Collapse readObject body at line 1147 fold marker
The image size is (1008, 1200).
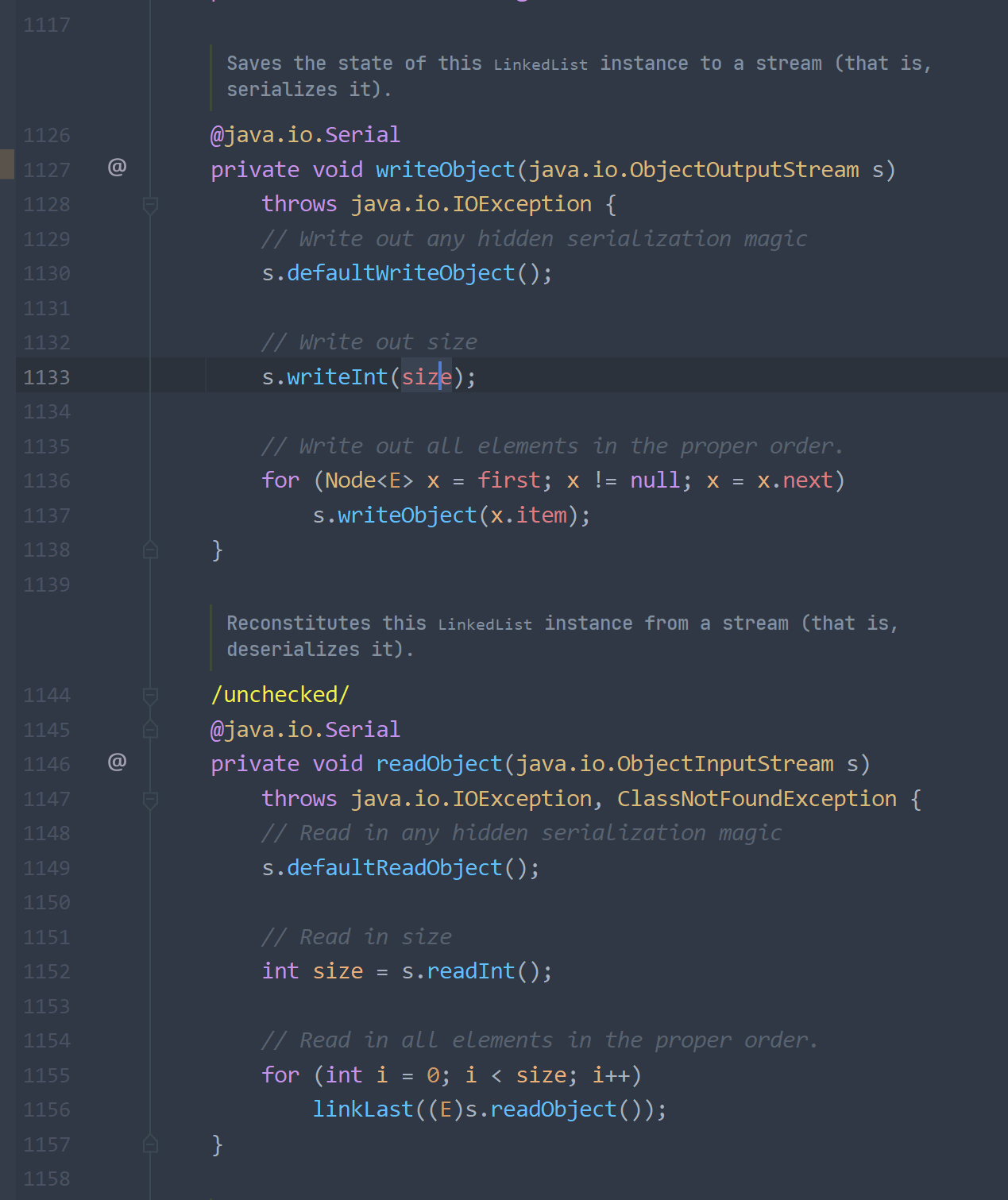tap(150, 799)
